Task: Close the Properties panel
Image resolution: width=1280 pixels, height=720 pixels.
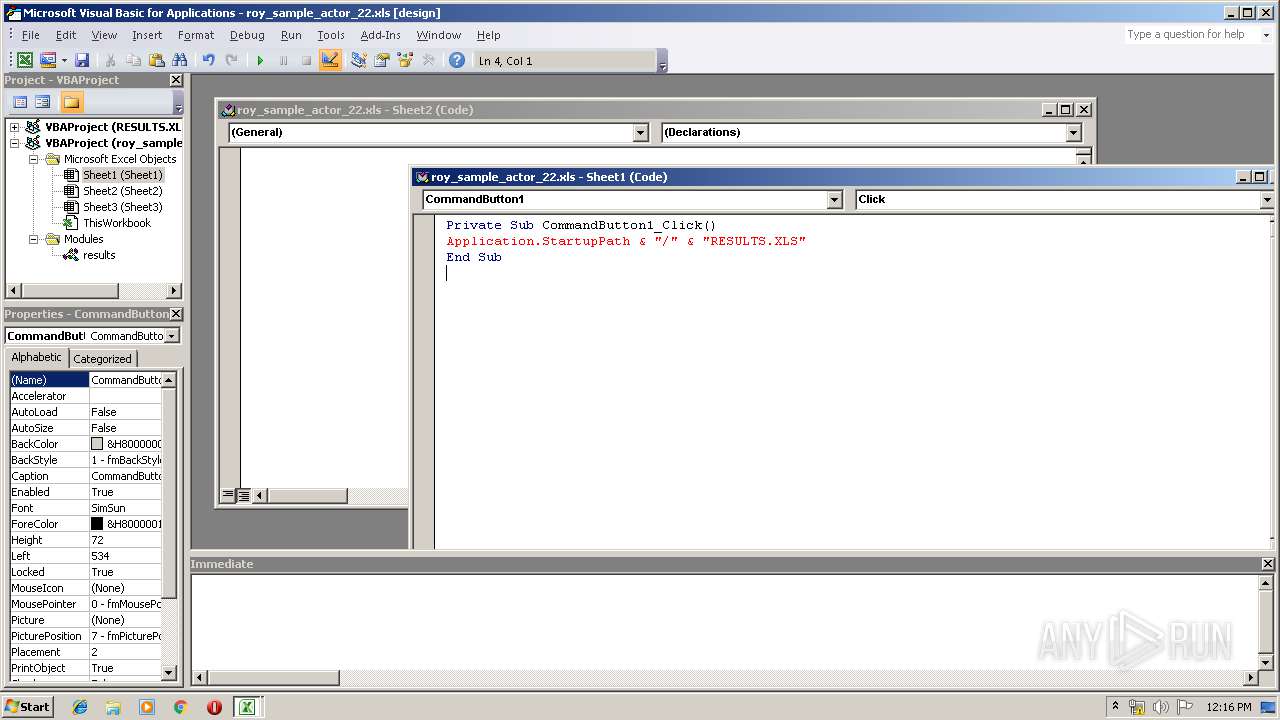Action: point(176,314)
